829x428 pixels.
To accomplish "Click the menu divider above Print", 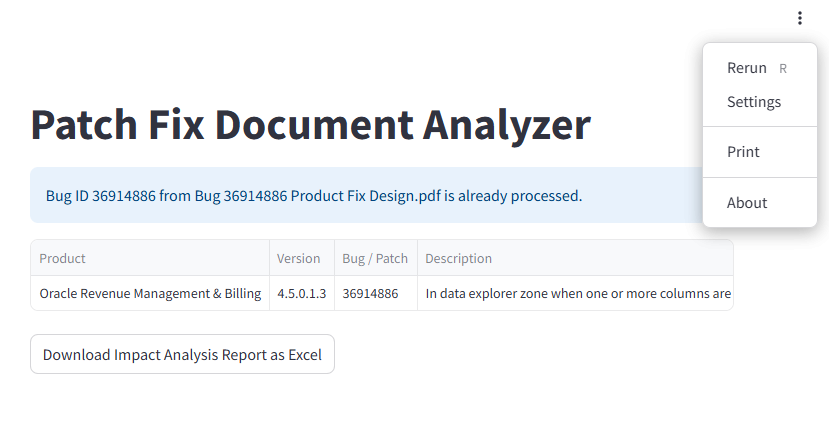I will (x=759, y=127).
